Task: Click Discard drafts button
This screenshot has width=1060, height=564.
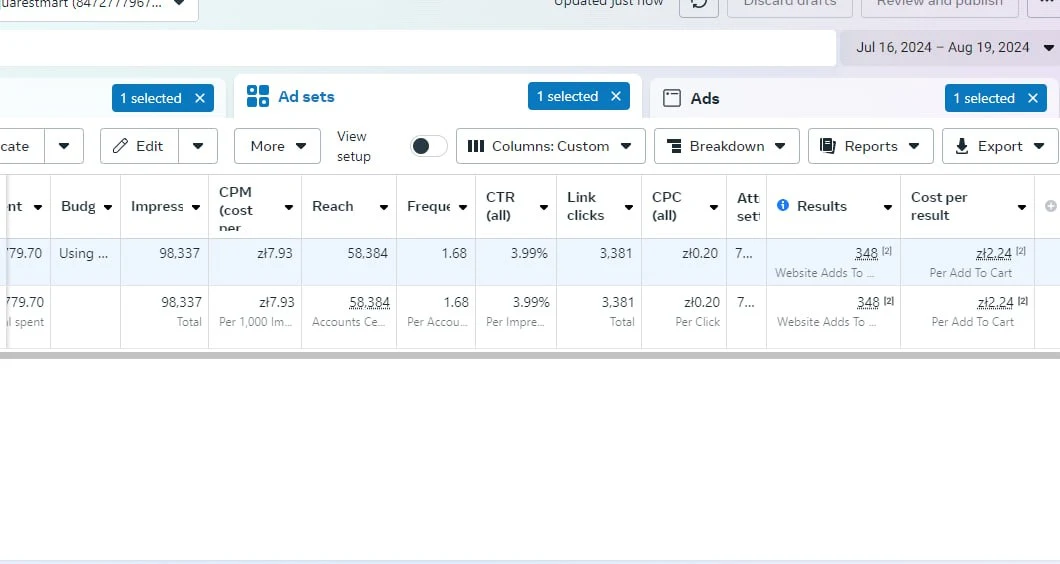Action: (790, 5)
